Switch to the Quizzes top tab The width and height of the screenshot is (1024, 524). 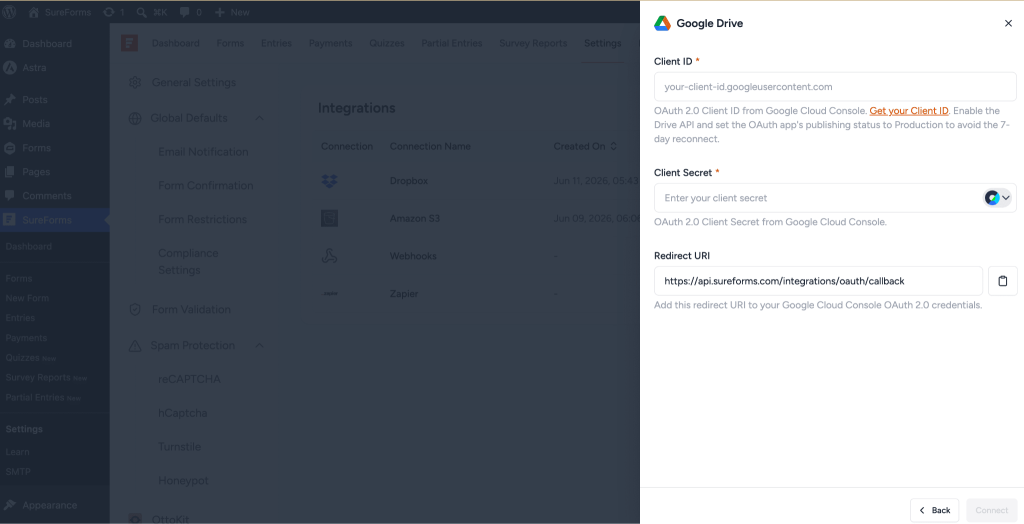tap(387, 43)
